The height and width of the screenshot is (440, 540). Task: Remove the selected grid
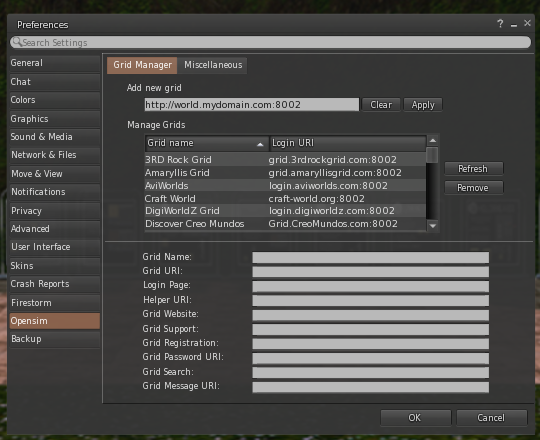pyautogui.click(x=474, y=188)
